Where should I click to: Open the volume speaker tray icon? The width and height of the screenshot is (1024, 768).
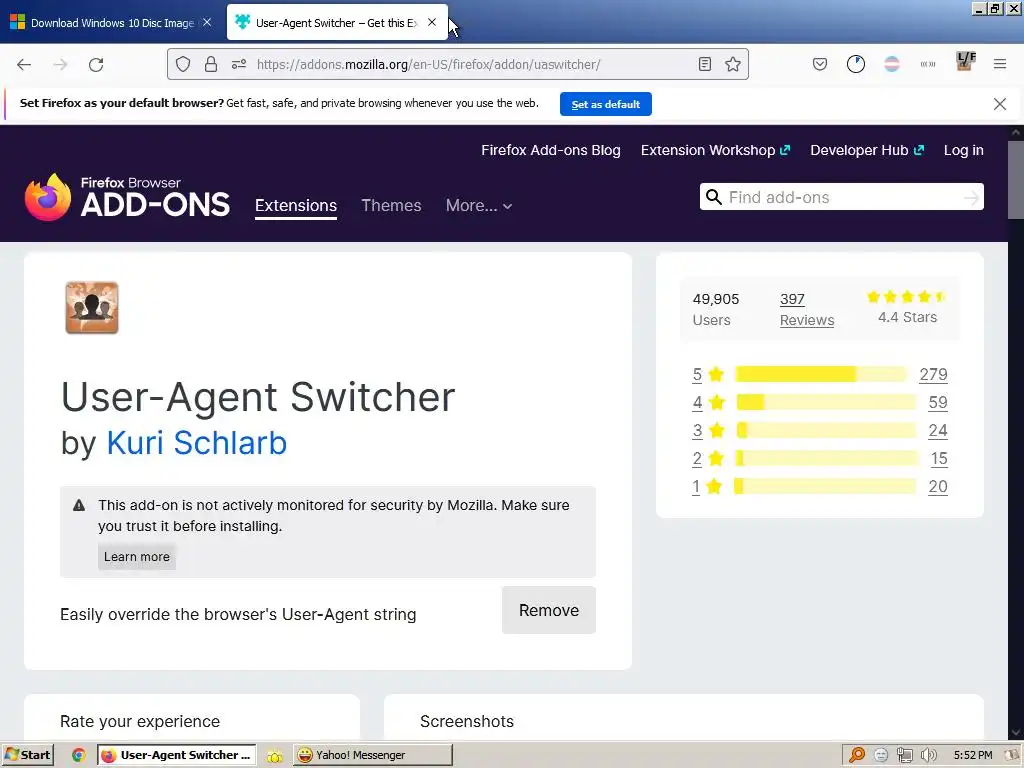point(928,755)
